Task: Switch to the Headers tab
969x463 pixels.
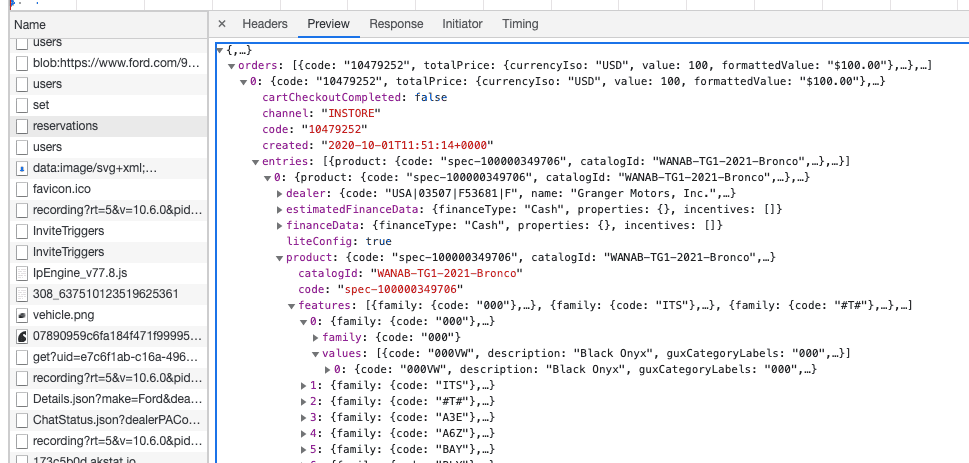Action: pyautogui.click(x=264, y=24)
